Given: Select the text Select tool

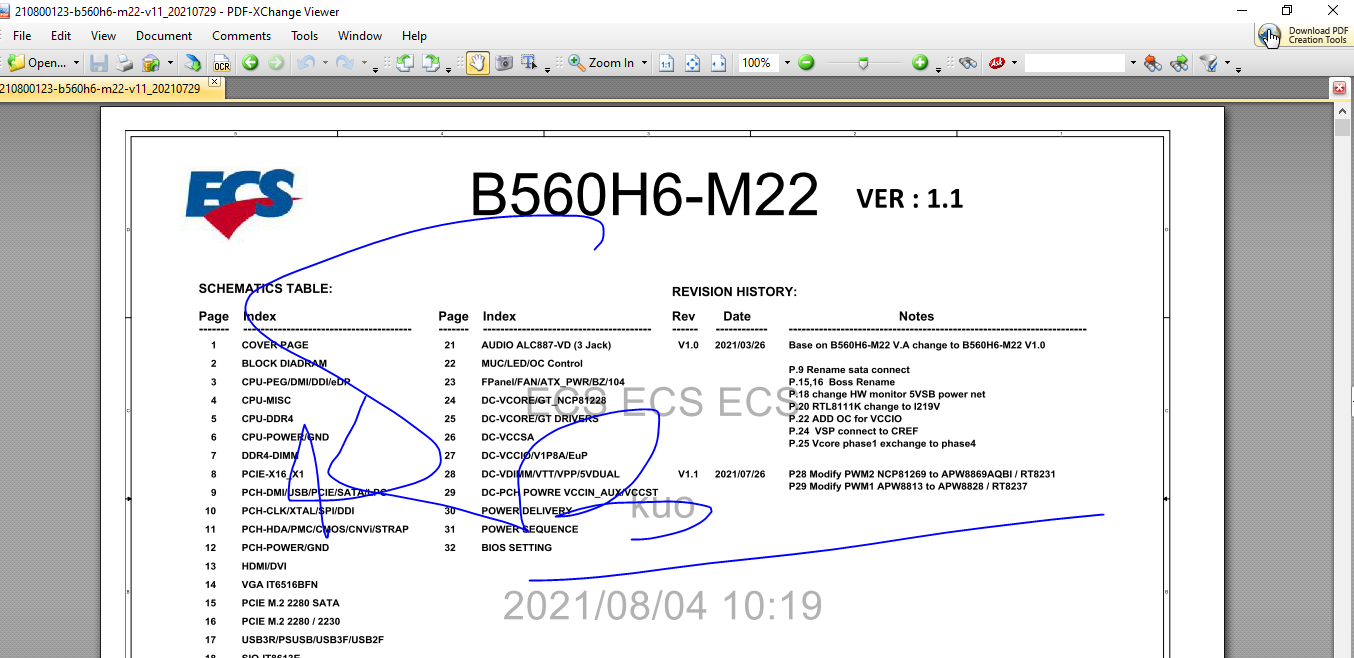Looking at the screenshot, I should point(530,62).
